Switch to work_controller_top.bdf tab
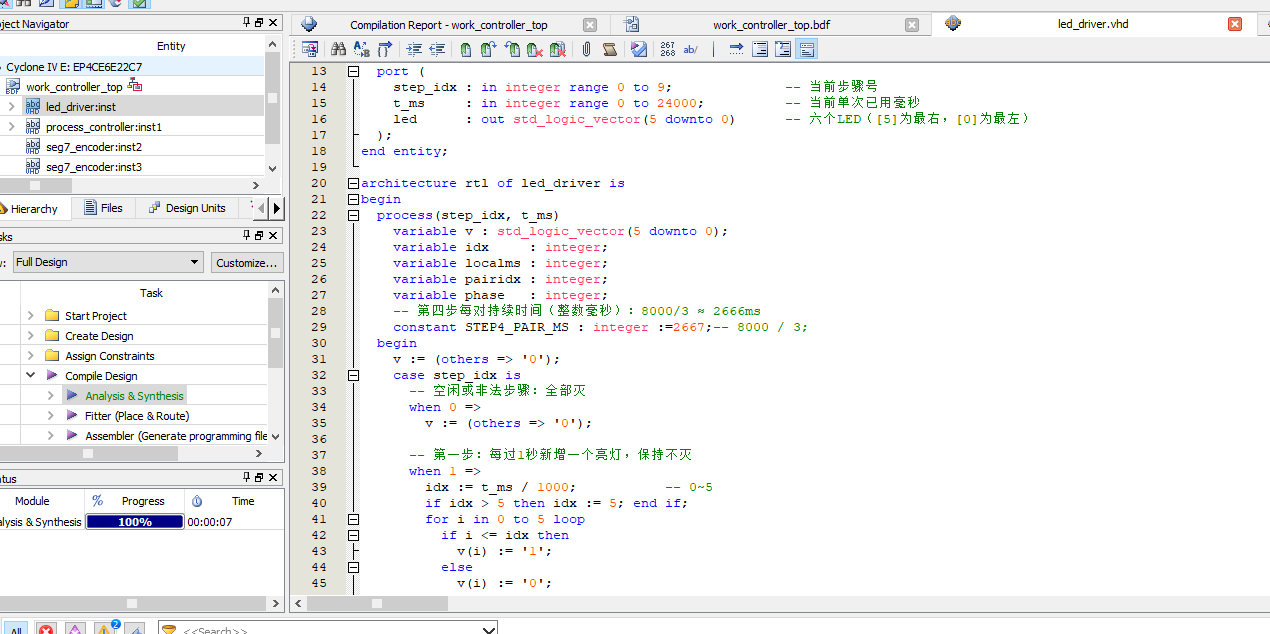The image size is (1270, 634). pyautogui.click(x=771, y=25)
